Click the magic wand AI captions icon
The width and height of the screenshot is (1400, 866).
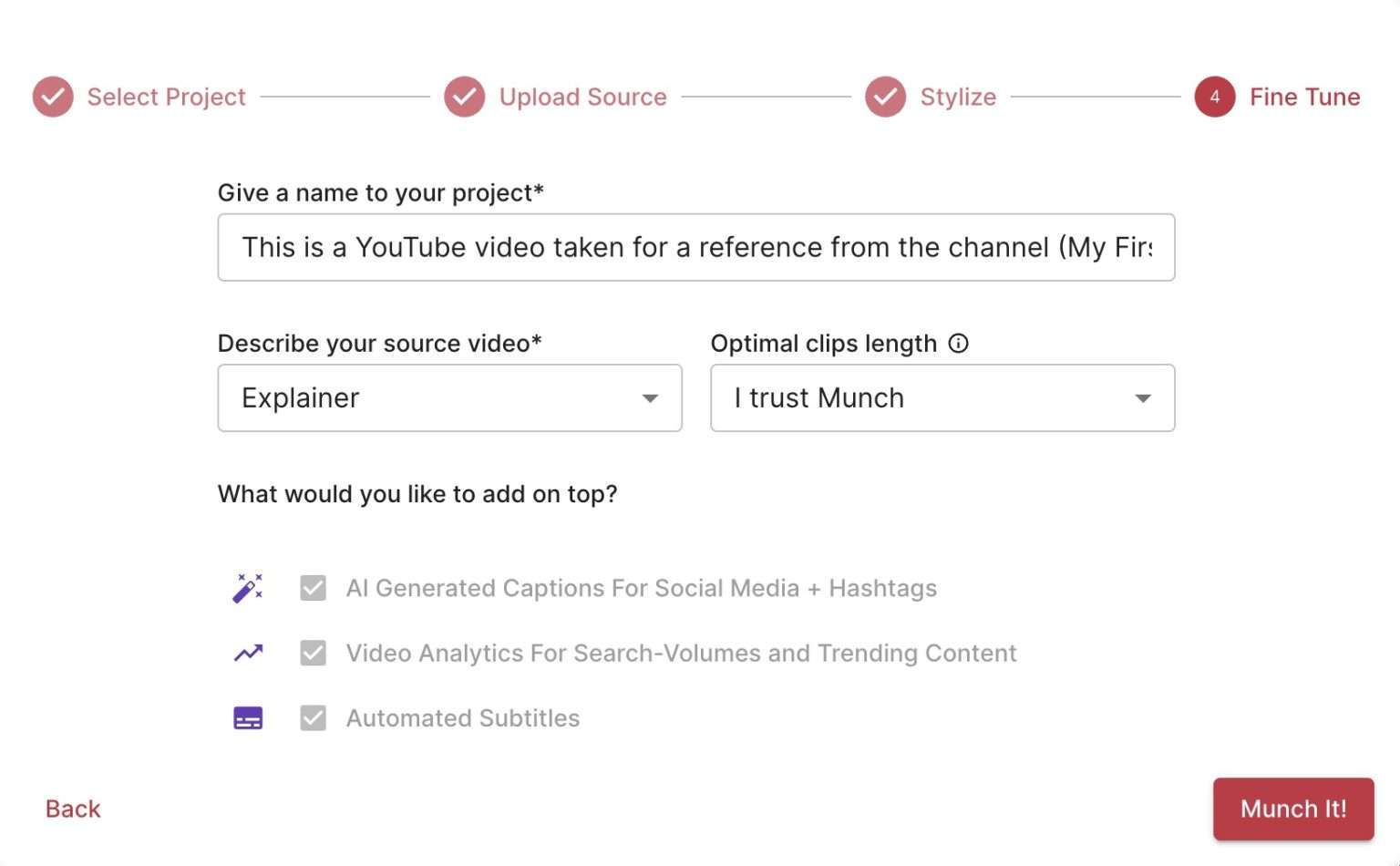tap(247, 588)
